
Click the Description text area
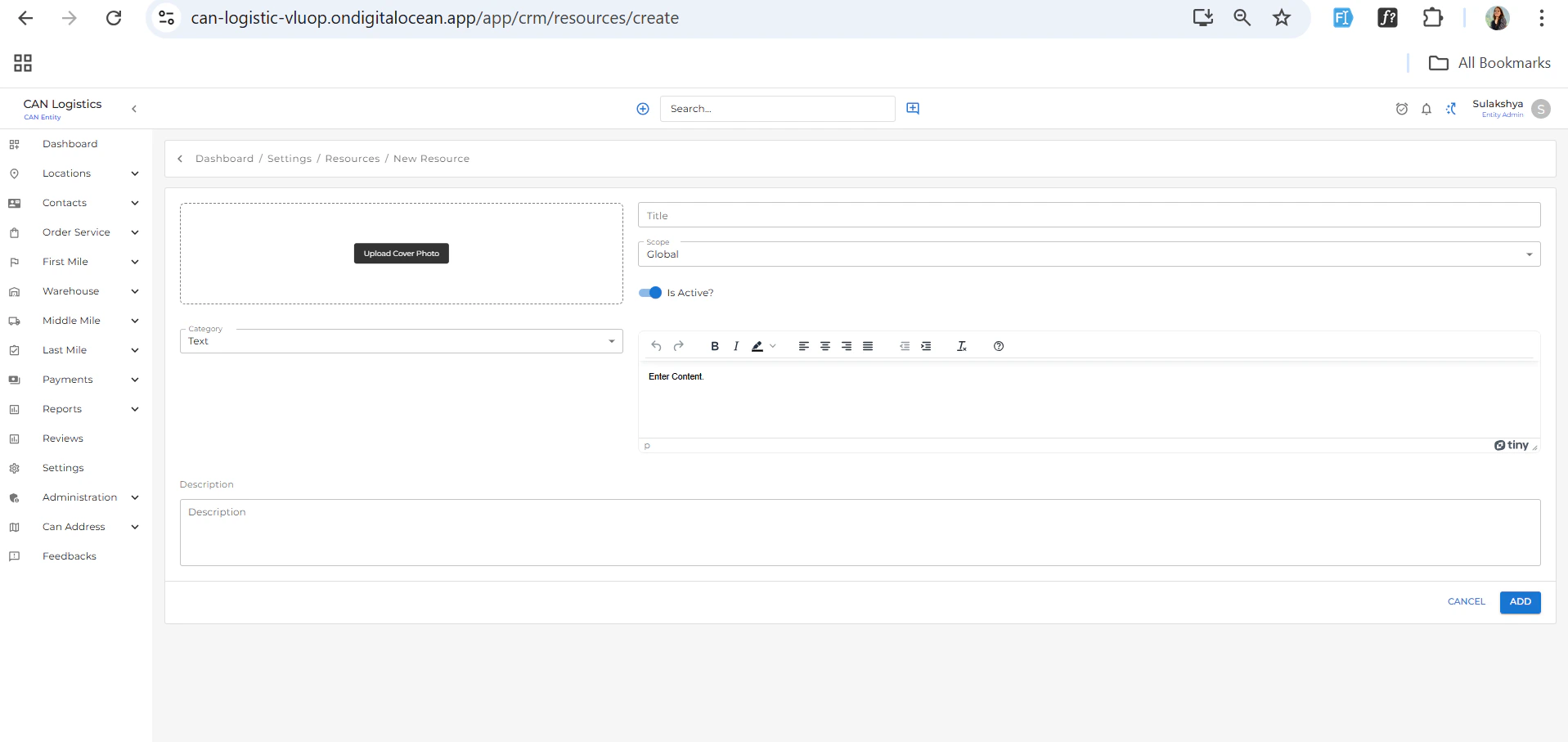click(860, 533)
